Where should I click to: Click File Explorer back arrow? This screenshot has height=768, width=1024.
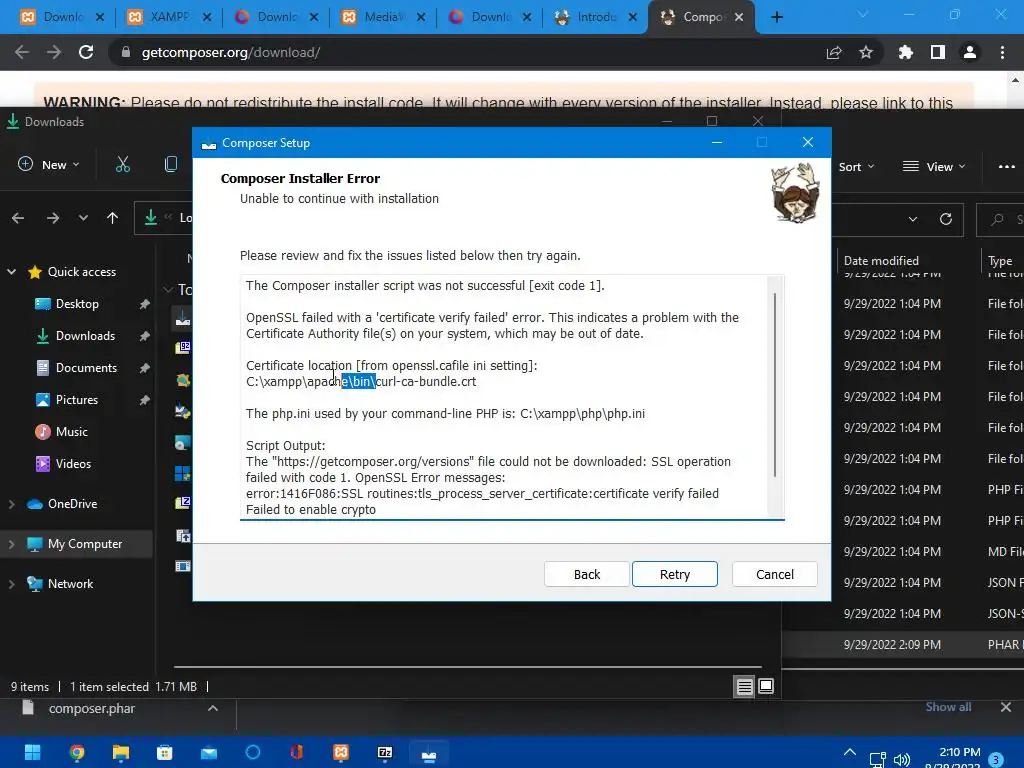pyautogui.click(x=18, y=217)
